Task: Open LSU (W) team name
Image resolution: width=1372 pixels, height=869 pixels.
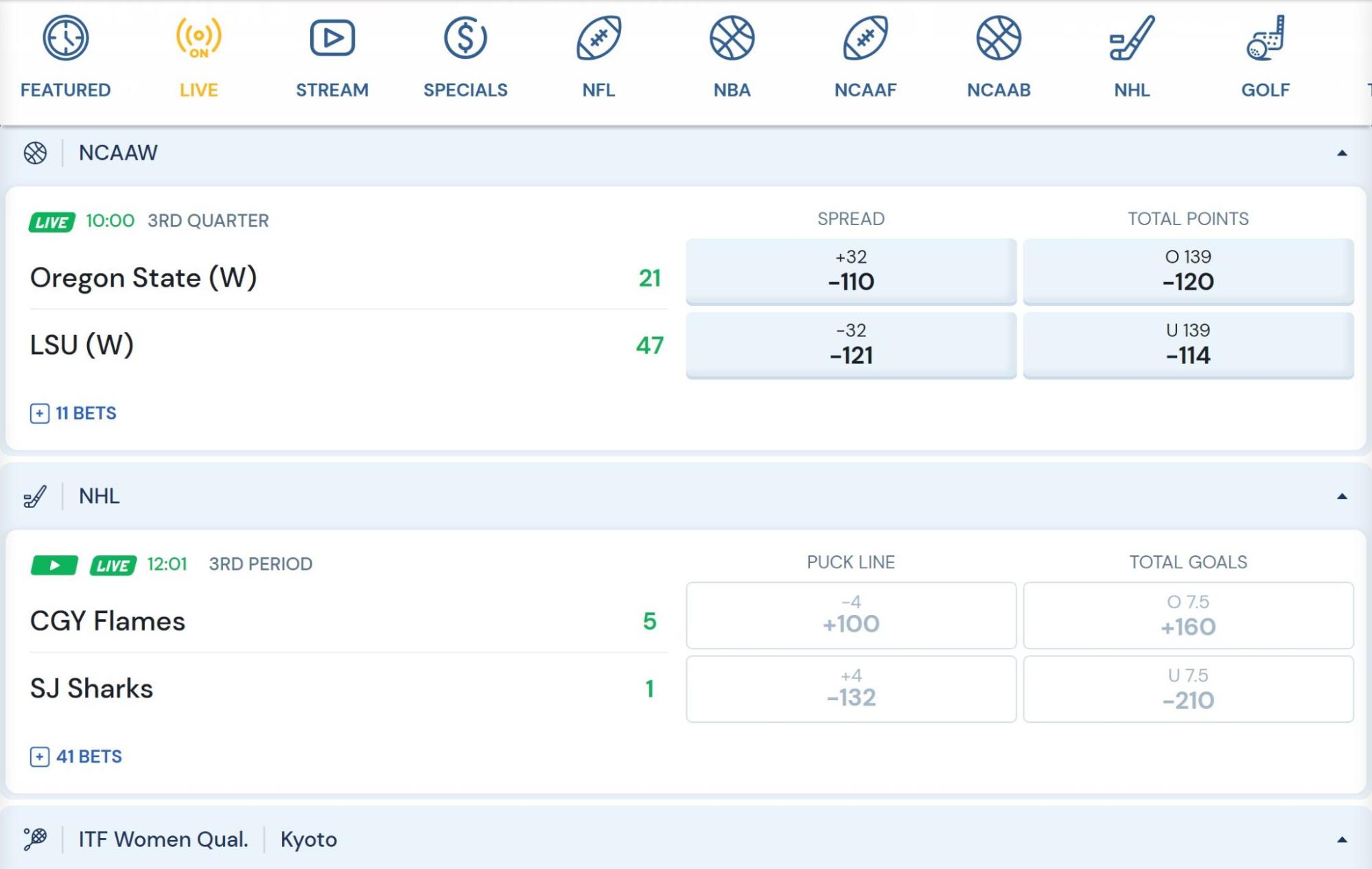Action: (82, 345)
